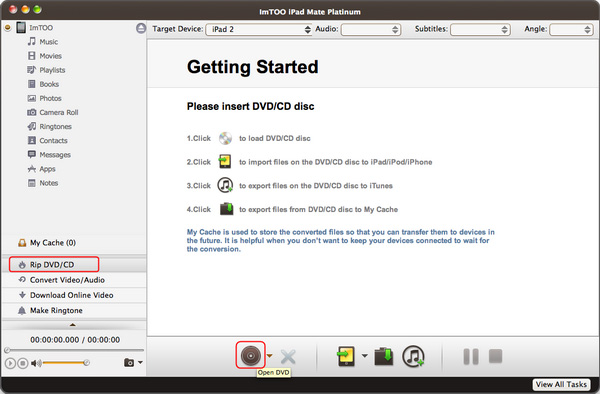Select Download Online Video option

pyautogui.click(x=74, y=295)
